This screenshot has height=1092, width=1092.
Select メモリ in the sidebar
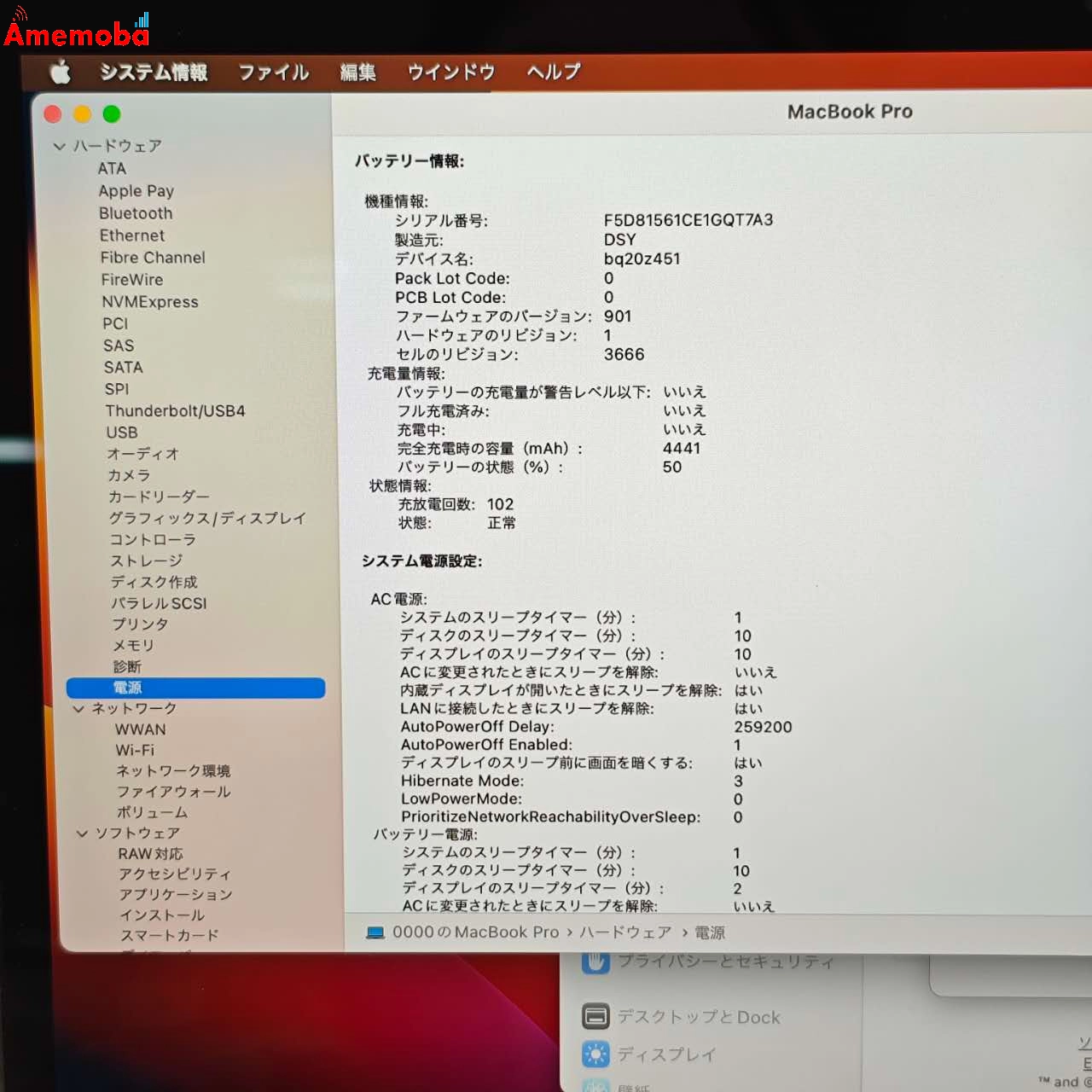(133, 646)
